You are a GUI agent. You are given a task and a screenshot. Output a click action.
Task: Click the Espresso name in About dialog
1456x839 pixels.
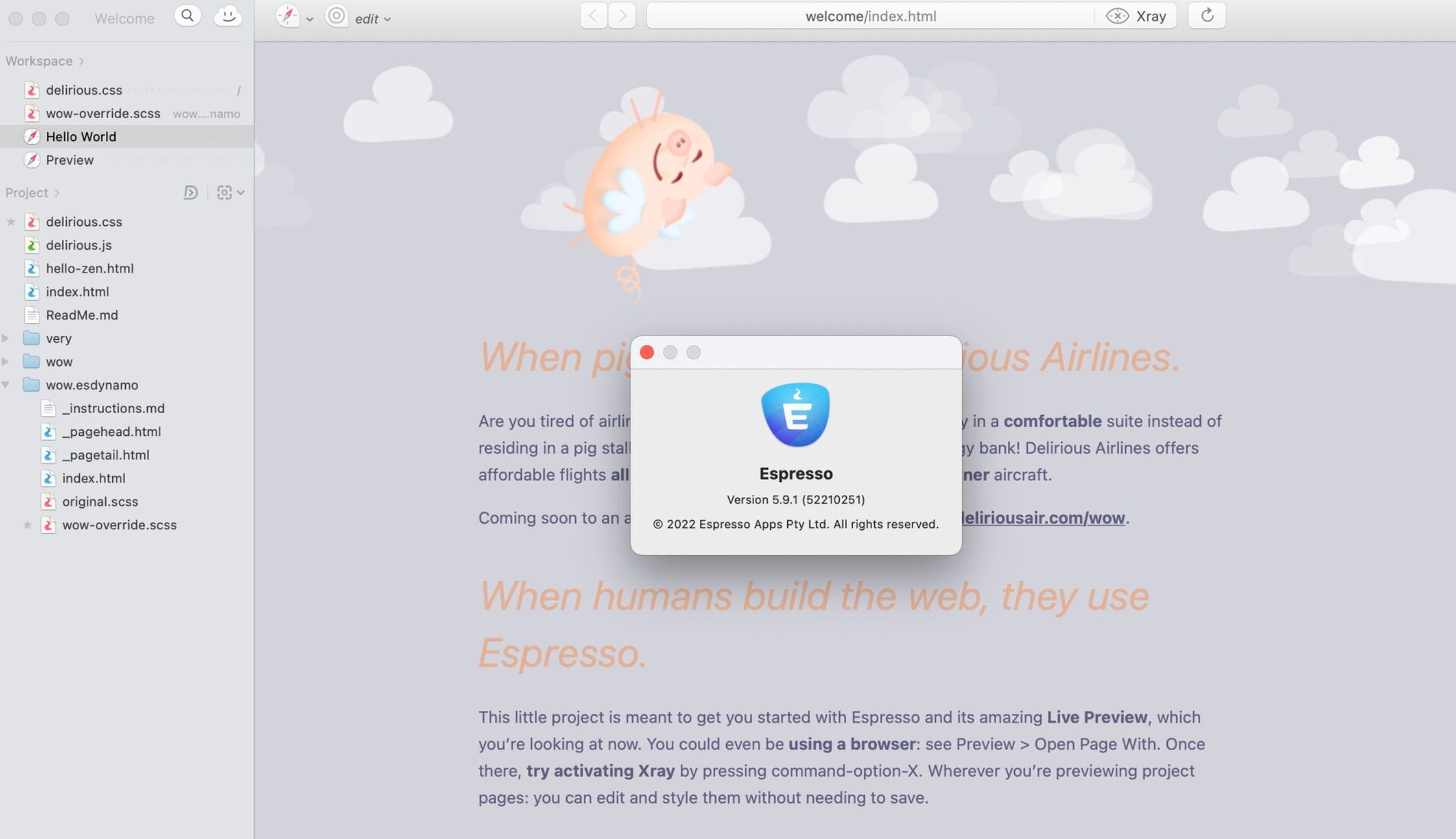796,474
